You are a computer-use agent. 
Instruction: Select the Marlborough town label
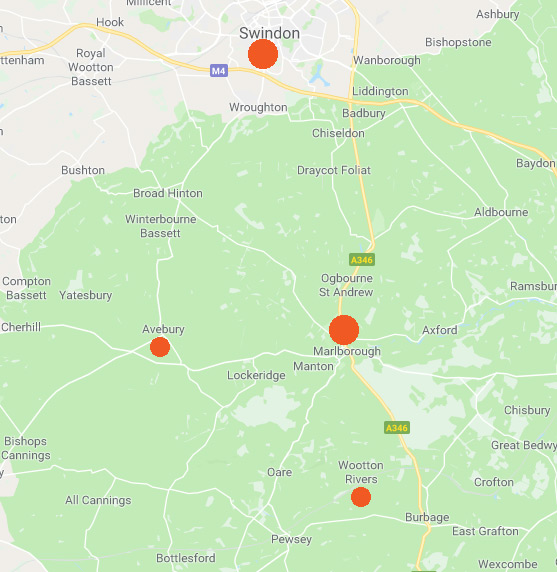click(347, 351)
